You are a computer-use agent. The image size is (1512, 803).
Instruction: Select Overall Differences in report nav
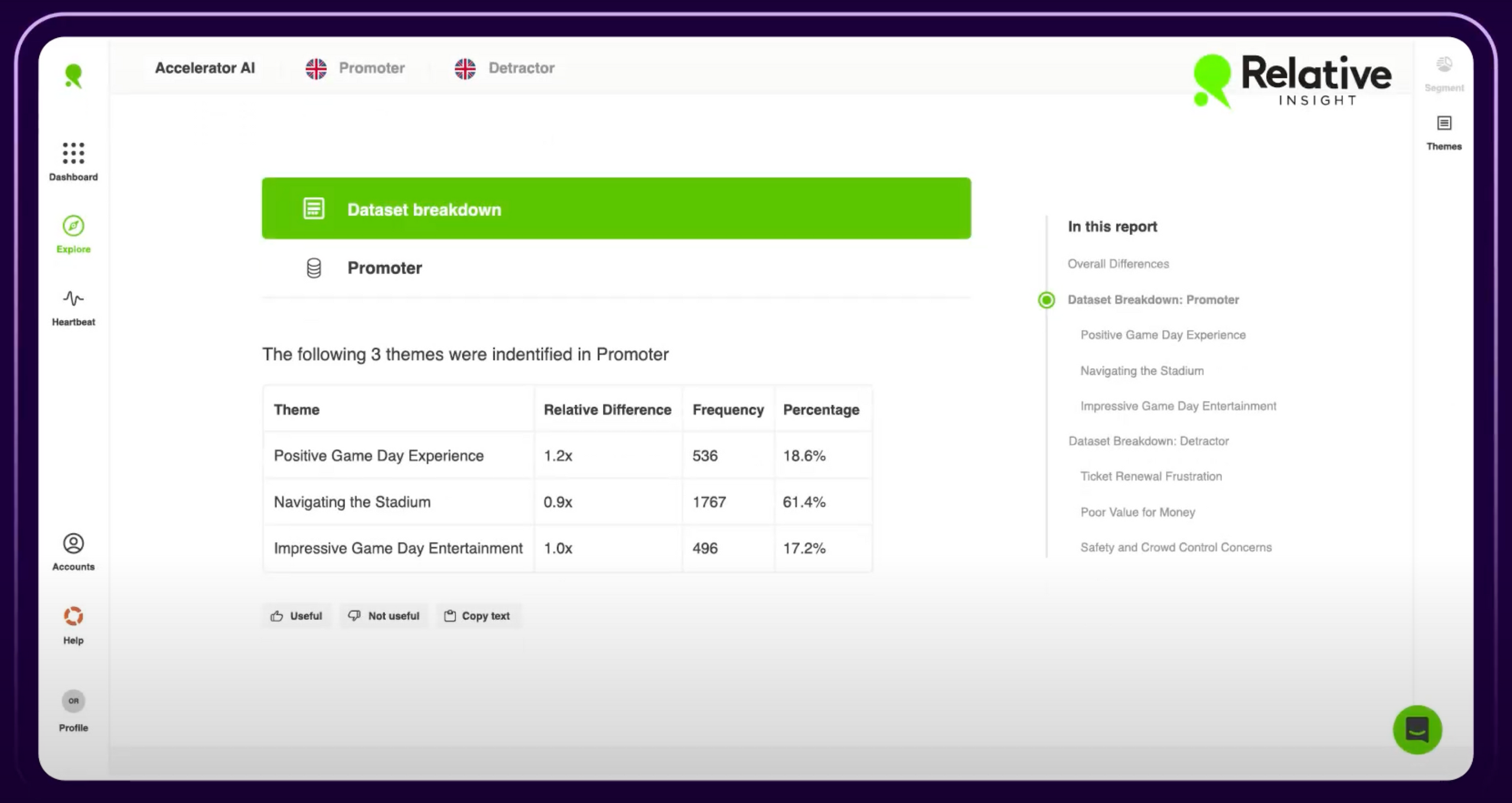1118,263
